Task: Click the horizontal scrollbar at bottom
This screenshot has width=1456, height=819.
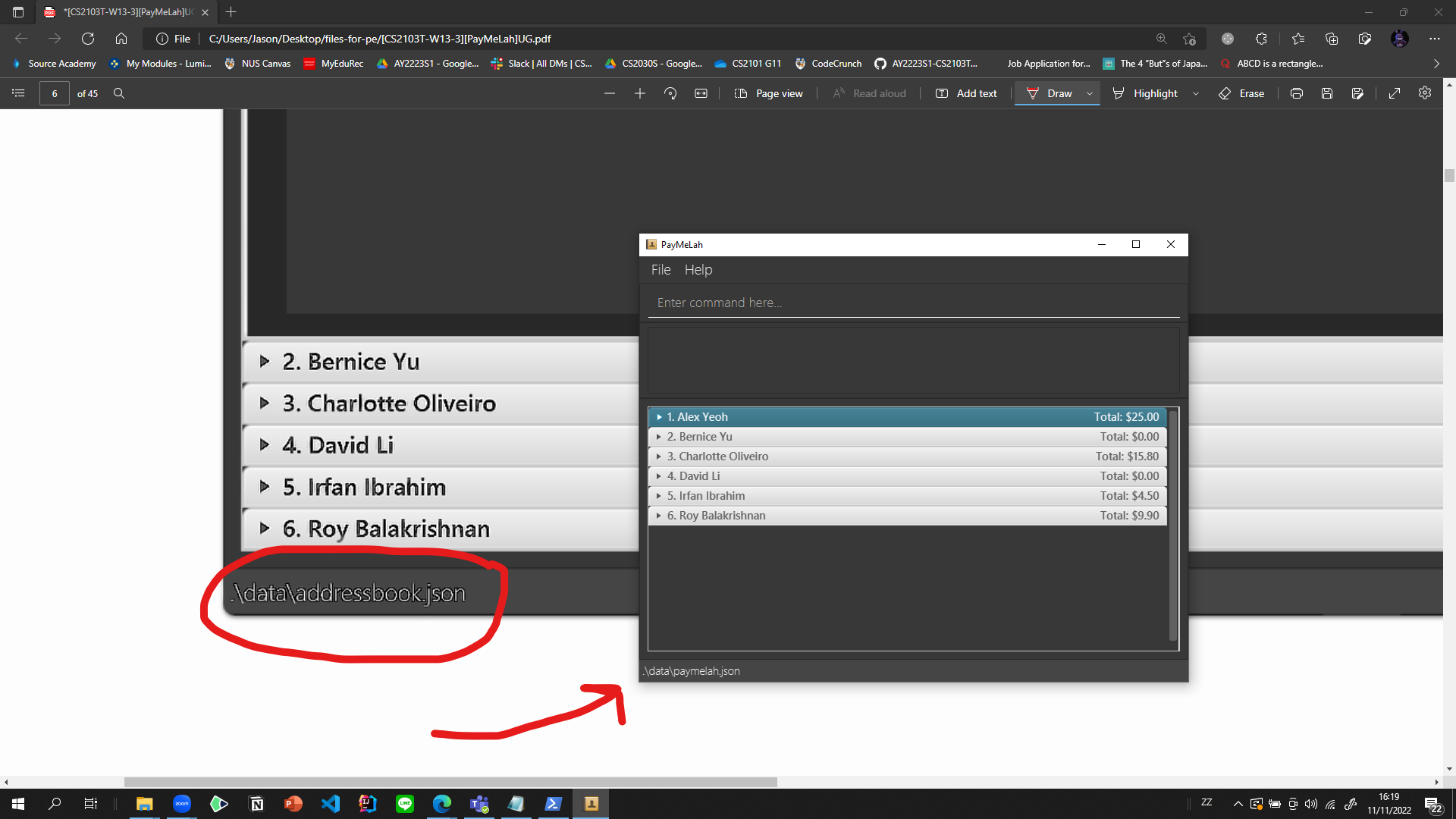Action: coord(450,782)
